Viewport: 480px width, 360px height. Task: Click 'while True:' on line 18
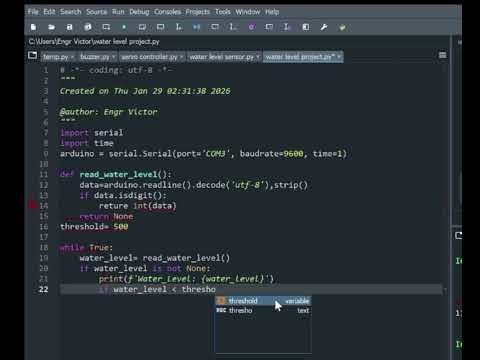click(x=86, y=248)
